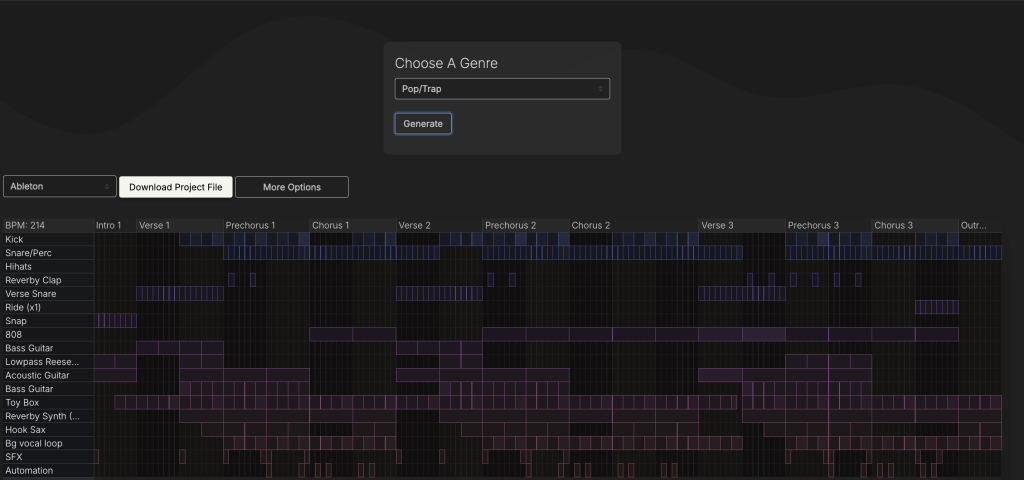Select the Prechorus 1 section header
The height and width of the screenshot is (480, 1024).
[x=251, y=226]
